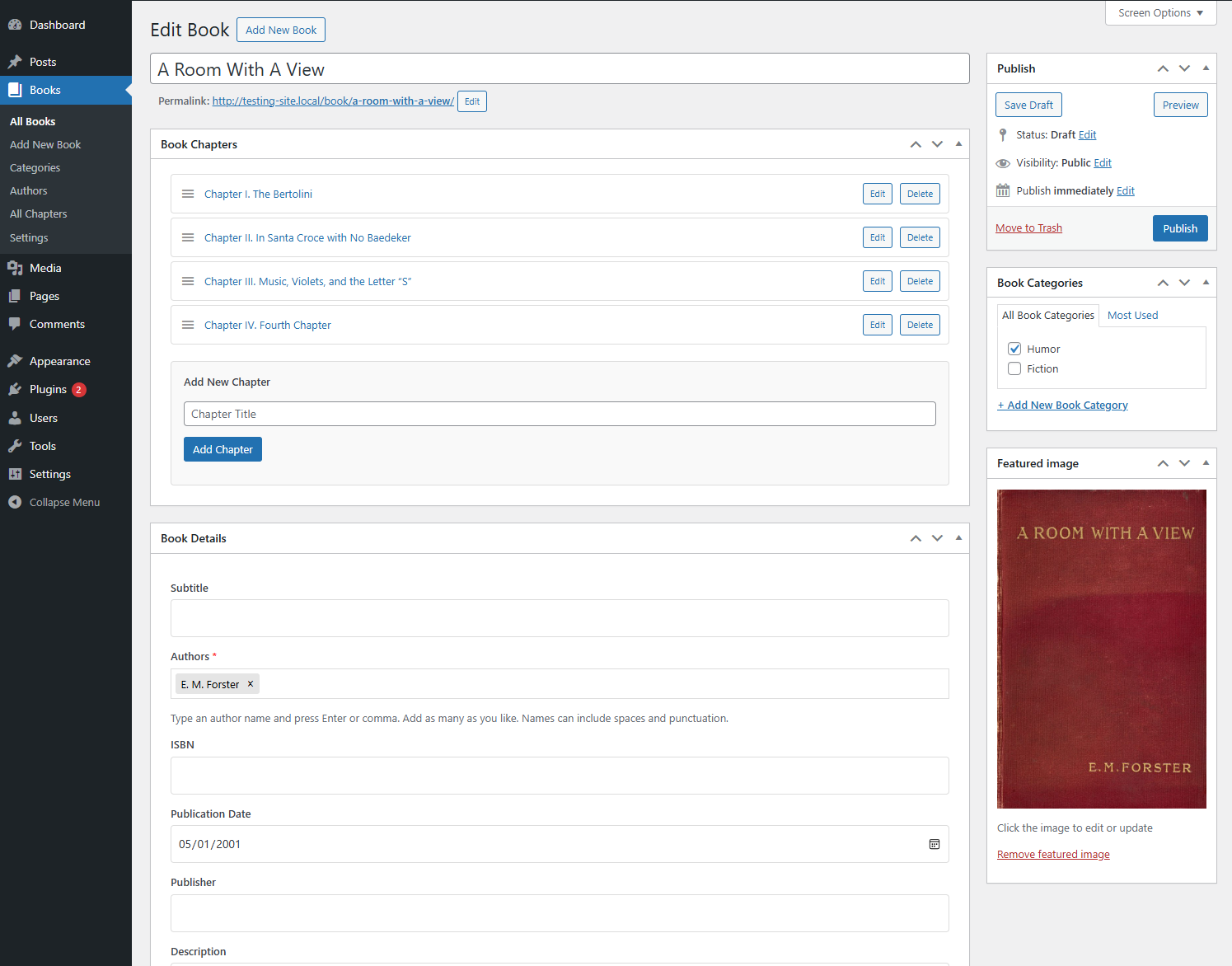Click the blue Publish button
Screen dimensions: 1232x966
coord(1179,228)
